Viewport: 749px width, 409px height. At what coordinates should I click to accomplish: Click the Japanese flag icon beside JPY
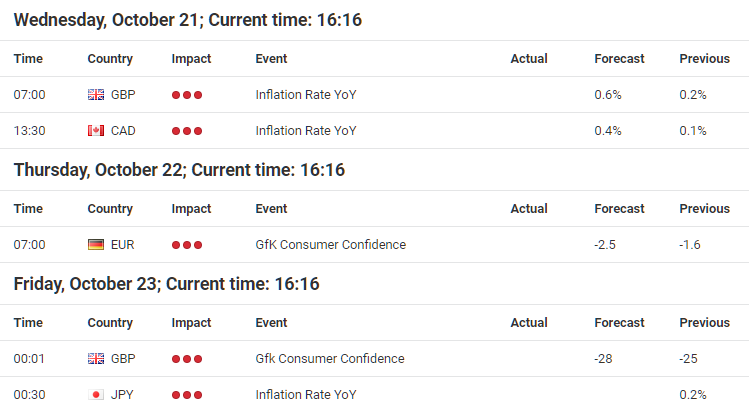(x=96, y=395)
